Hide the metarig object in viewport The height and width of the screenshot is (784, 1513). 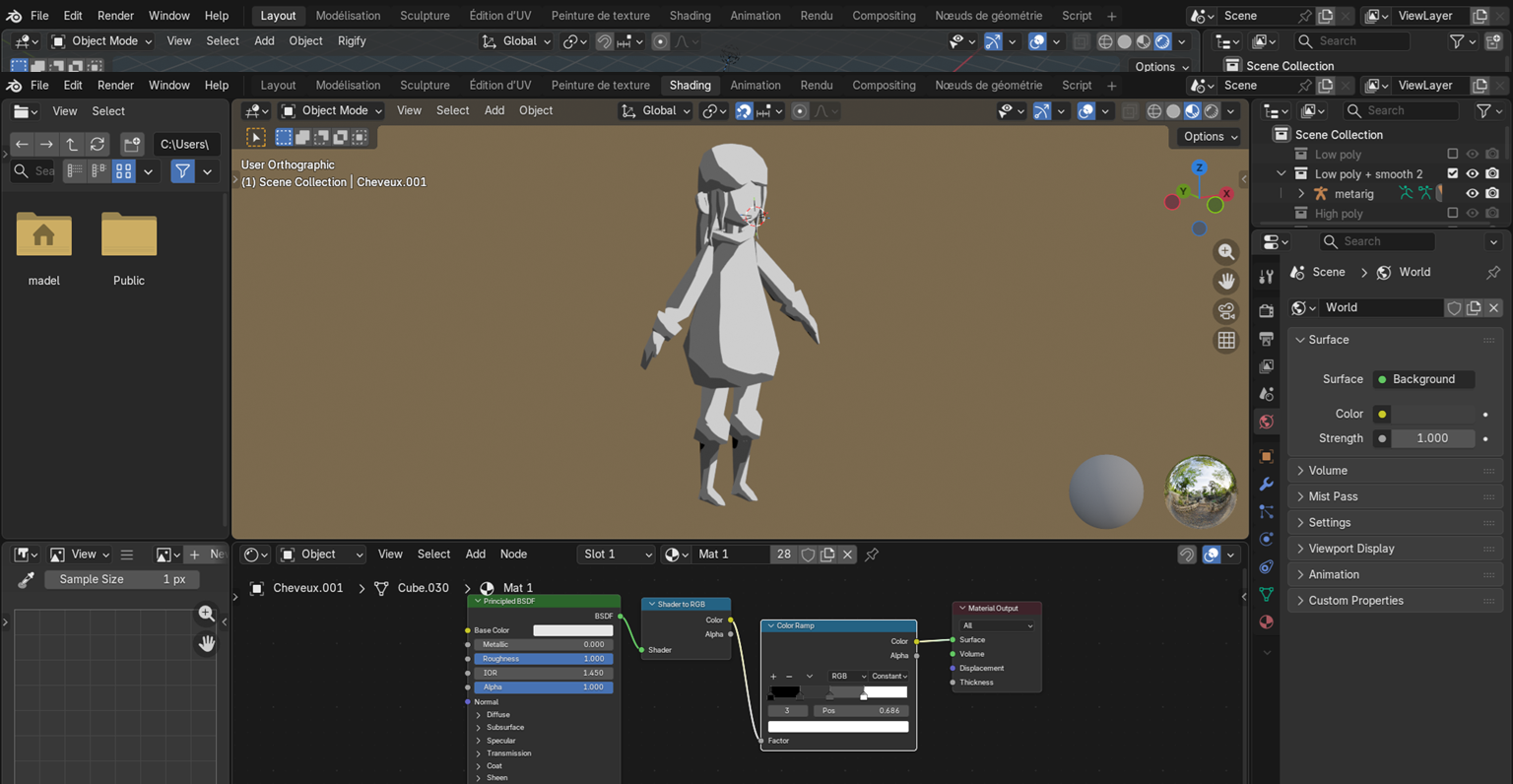1472,194
